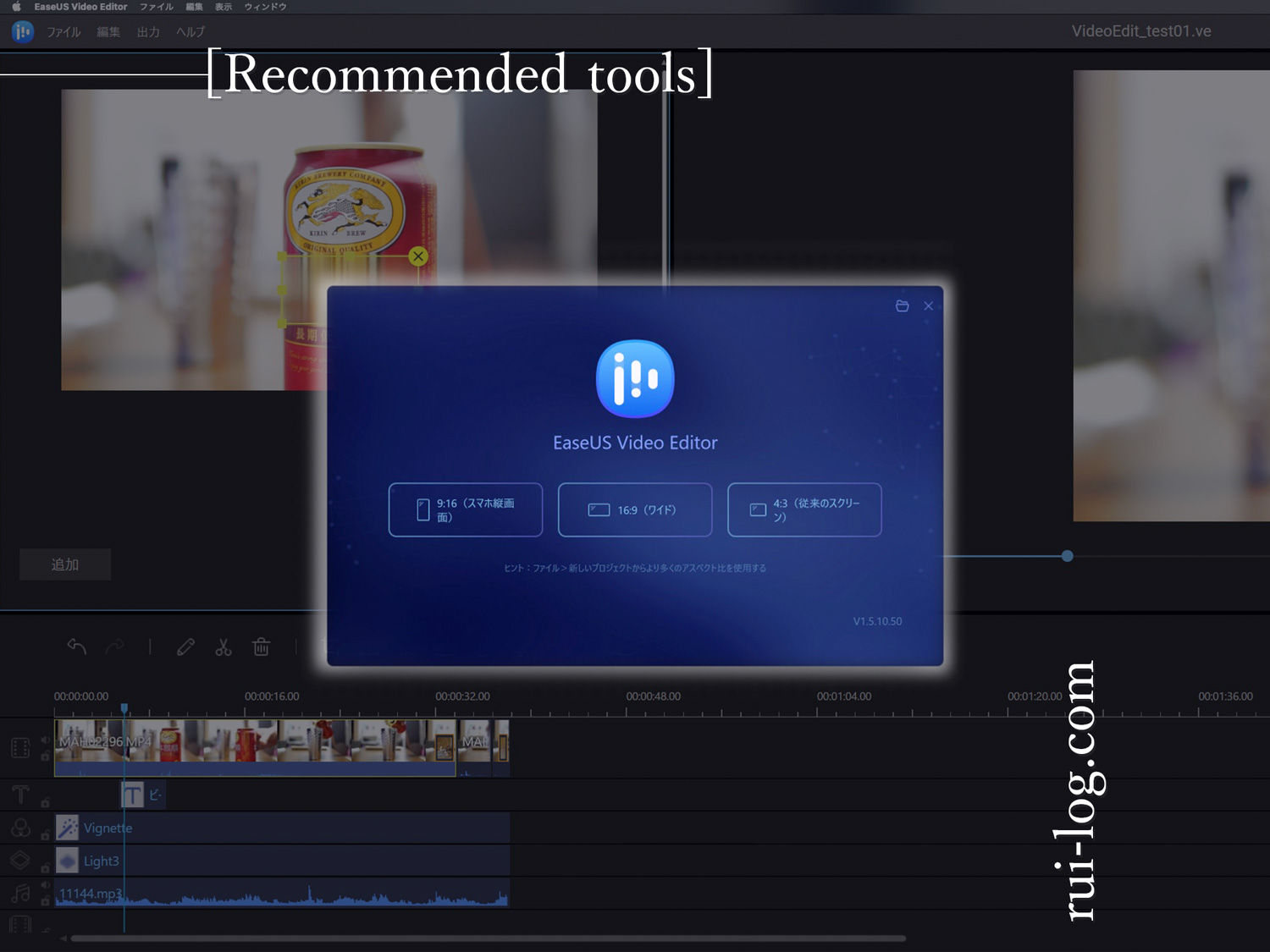
Task: Click the preview progress slider handle
Action: tap(1068, 556)
